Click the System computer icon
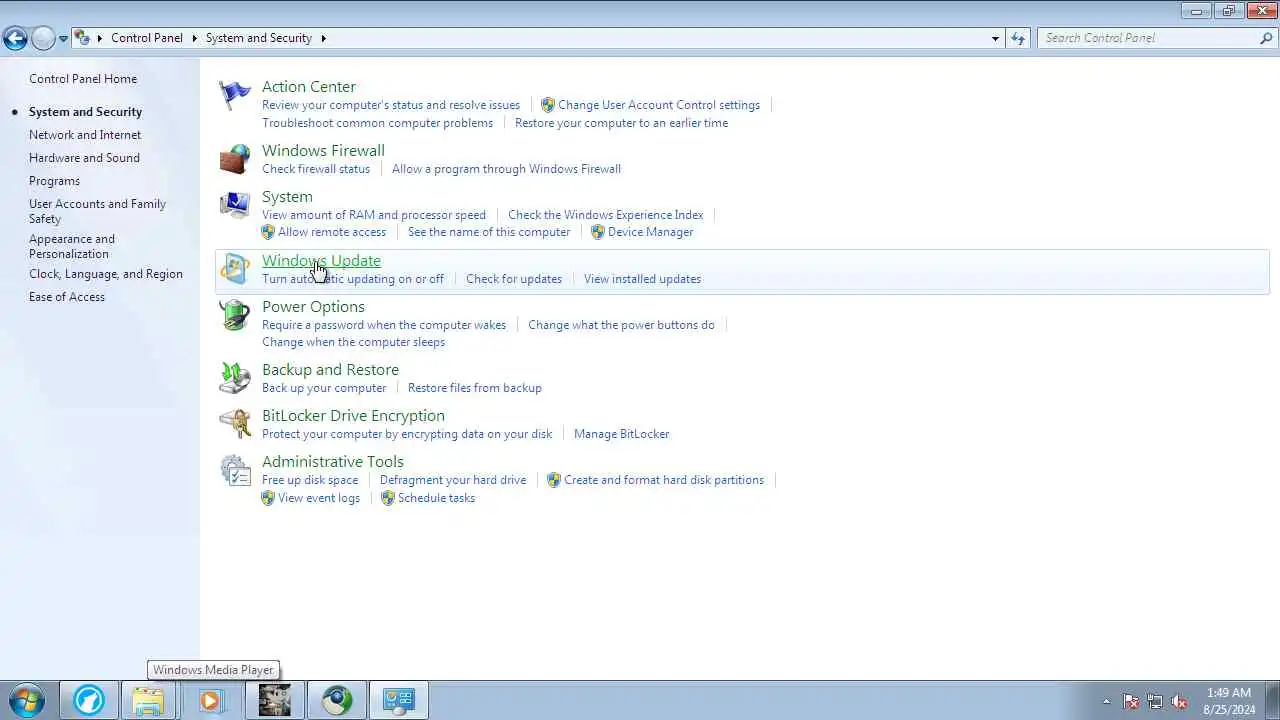The image size is (1280, 720). click(x=235, y=205)
